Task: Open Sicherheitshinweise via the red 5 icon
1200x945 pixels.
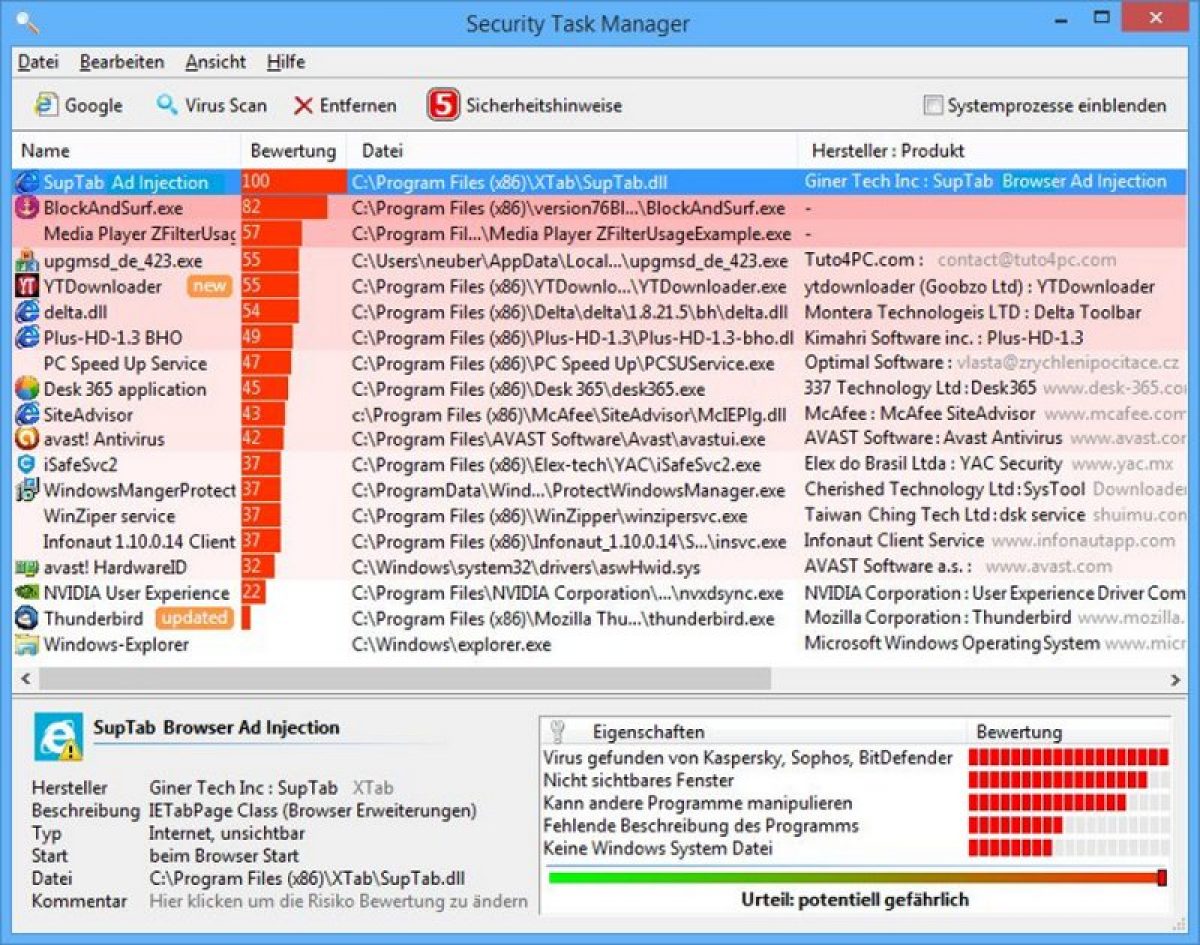Action: pyautogui.click(x=445, y=105)
